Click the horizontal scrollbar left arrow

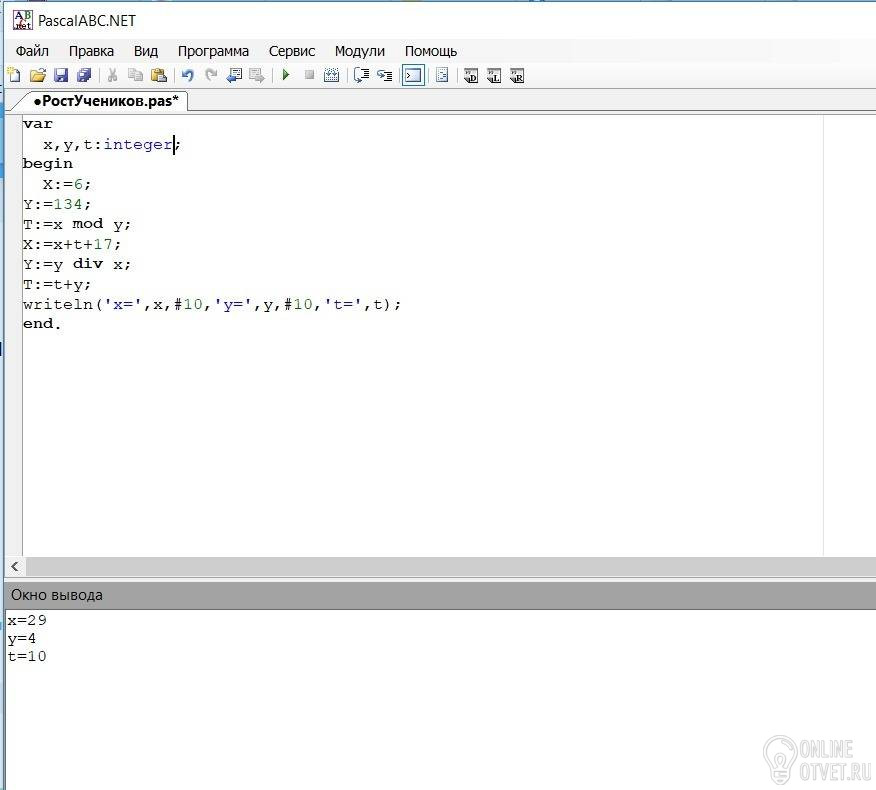(12, 566)
